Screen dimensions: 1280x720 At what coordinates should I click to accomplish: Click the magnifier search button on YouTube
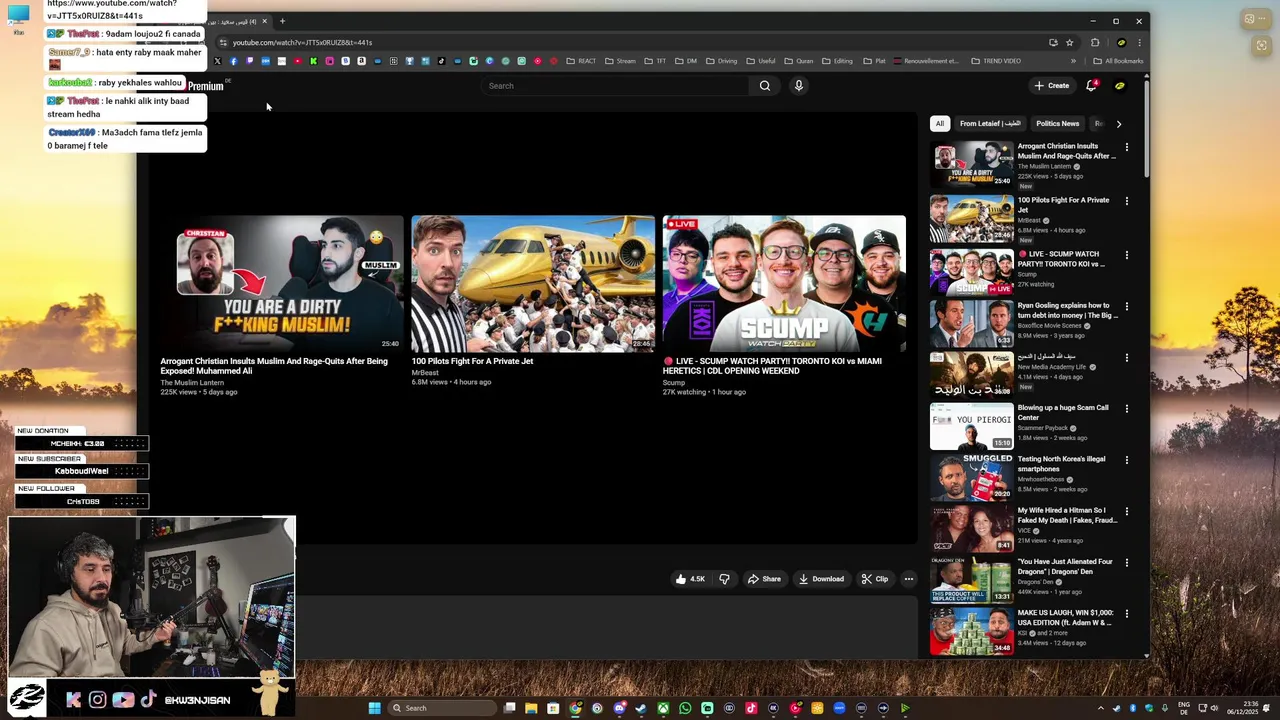pos(765,86)
